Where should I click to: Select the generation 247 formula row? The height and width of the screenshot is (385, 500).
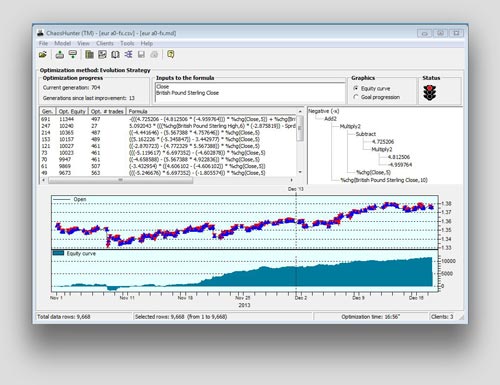click(x=168, y=126)
